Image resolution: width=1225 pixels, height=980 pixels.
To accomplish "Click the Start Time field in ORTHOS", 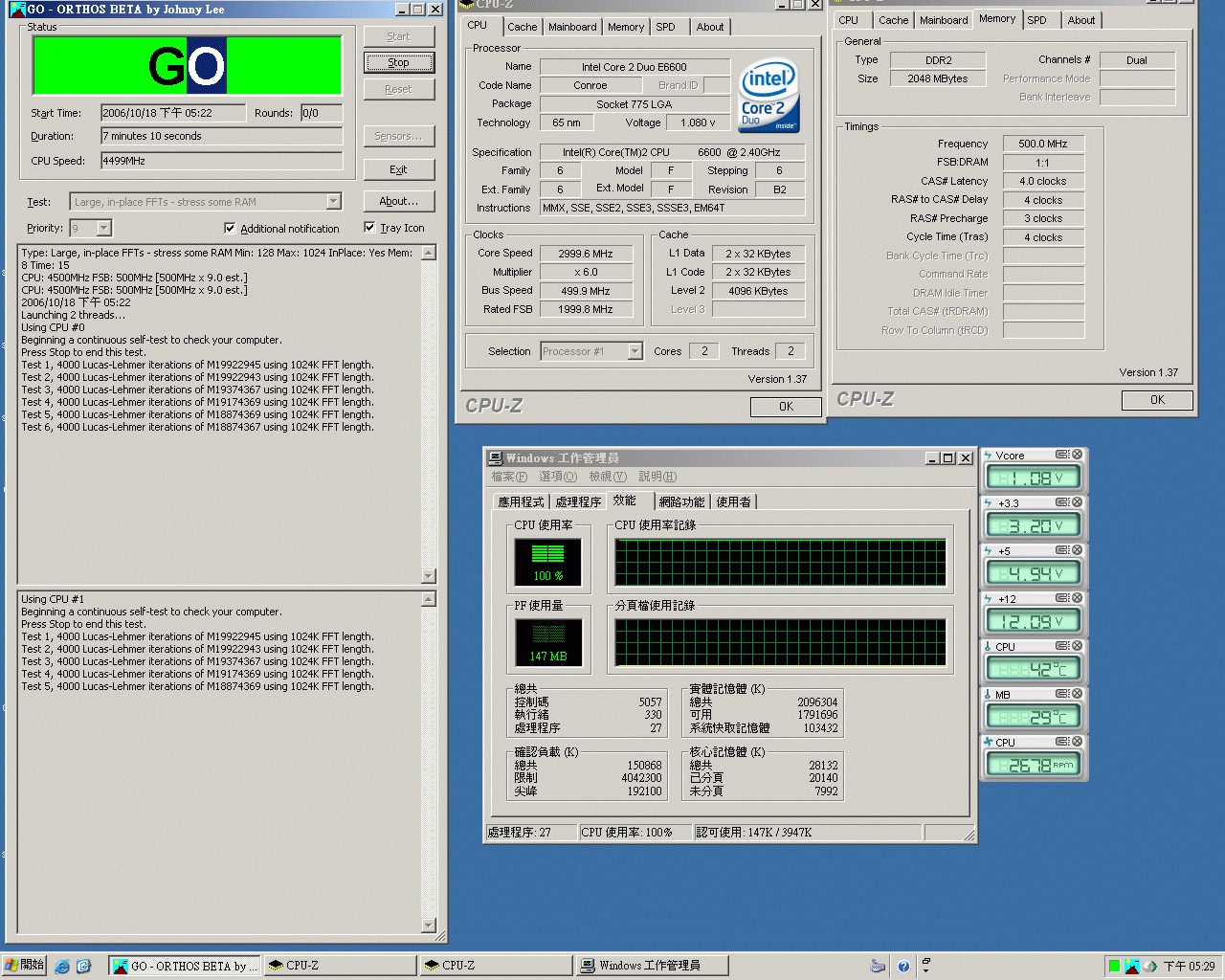I will click(x=172, y=113).
